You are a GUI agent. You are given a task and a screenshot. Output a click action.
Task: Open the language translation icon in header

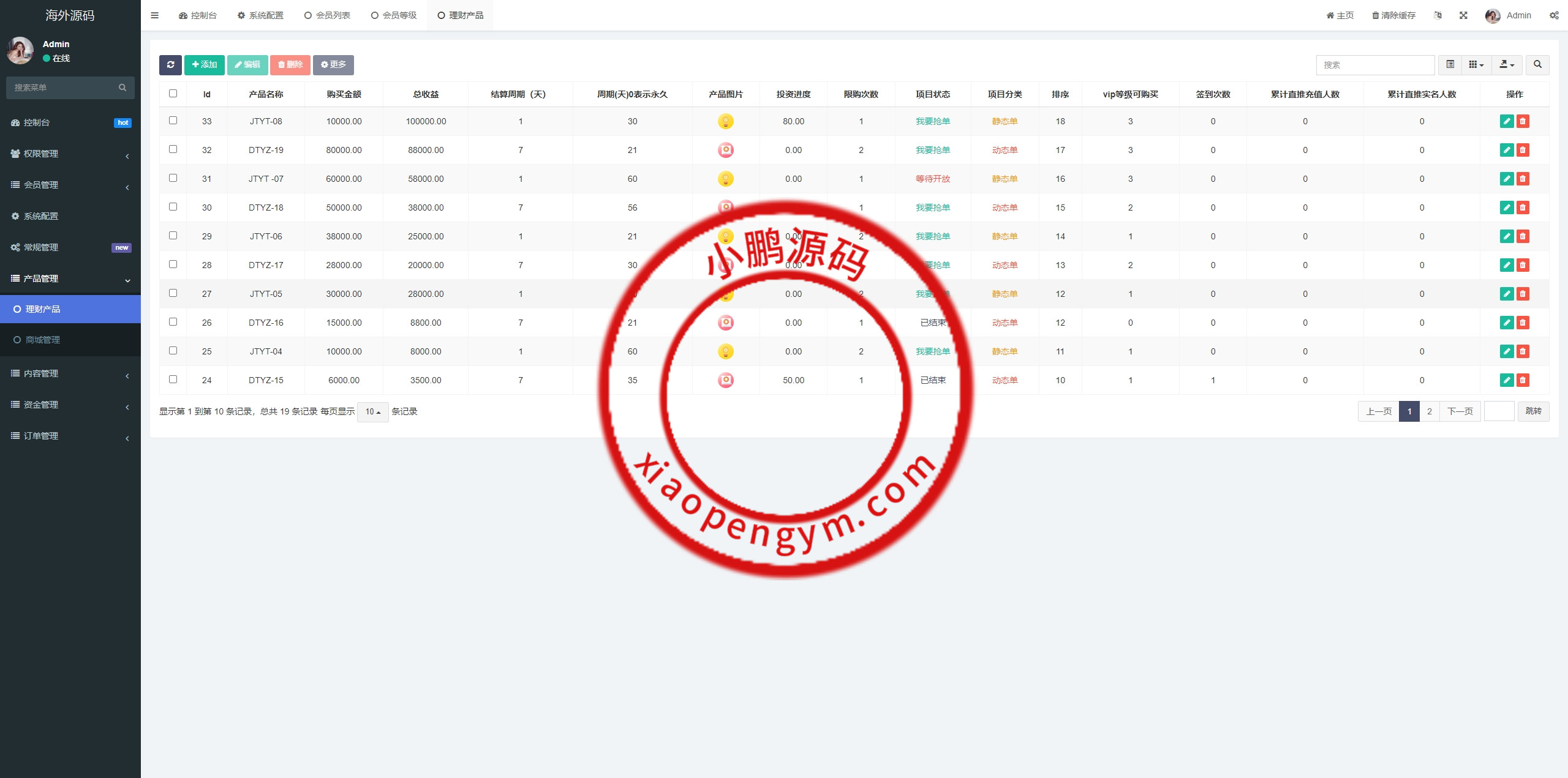[1438, 15]
